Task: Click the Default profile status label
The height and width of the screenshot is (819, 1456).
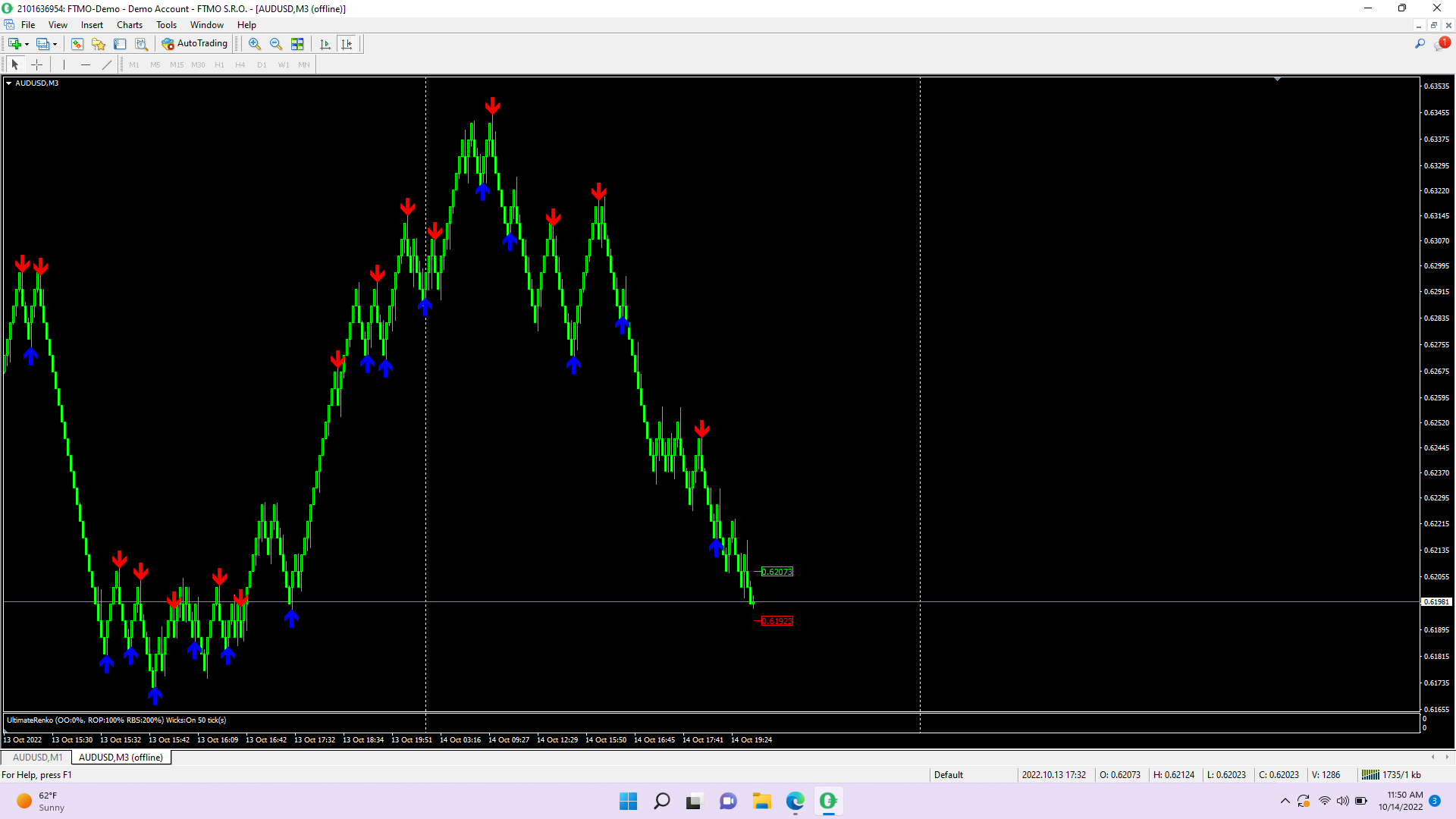Action: point(948,775)
